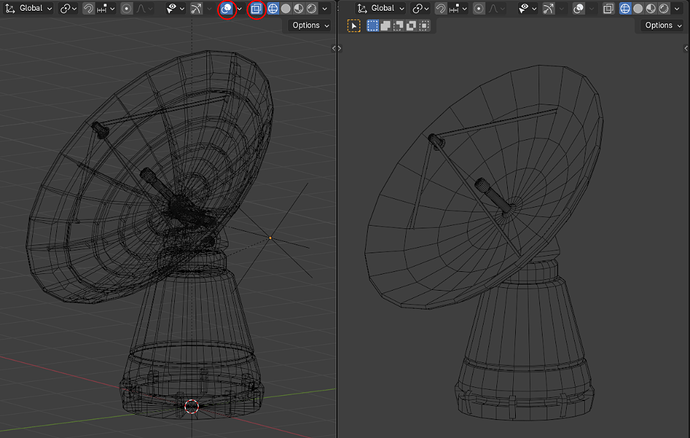Image resolution: width=690 pixels, height=438 pixels.
Task: Choose the extend selection mode icon
Action: click(387, 25)
